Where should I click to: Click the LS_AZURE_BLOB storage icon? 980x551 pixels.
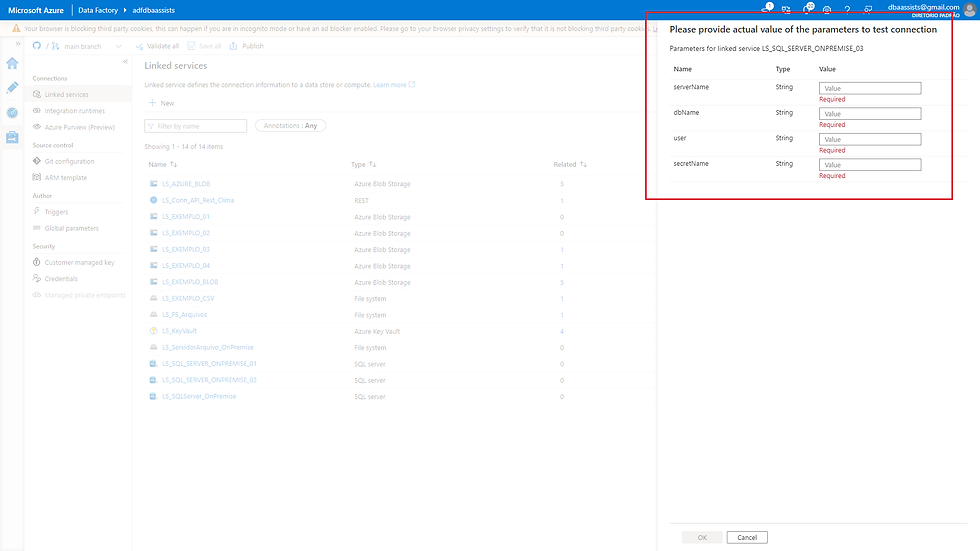pyautogui.click(x=153, y=184)
